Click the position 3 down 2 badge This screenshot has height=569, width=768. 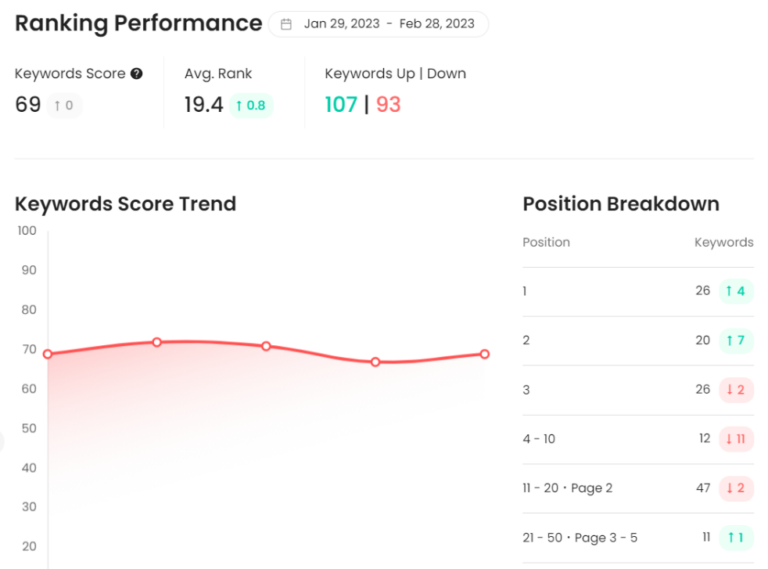point(736,390)
